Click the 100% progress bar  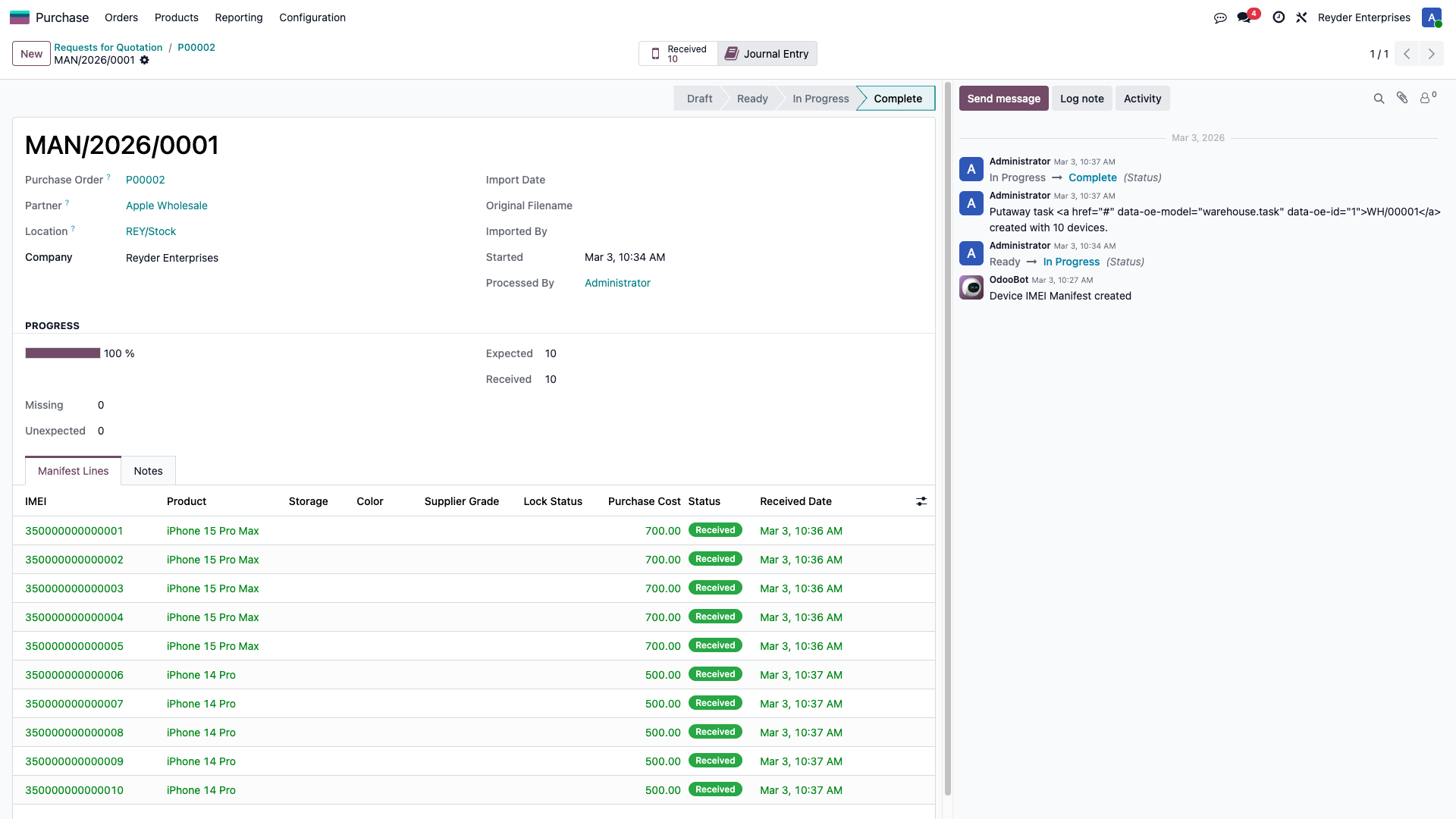[63, 353]
